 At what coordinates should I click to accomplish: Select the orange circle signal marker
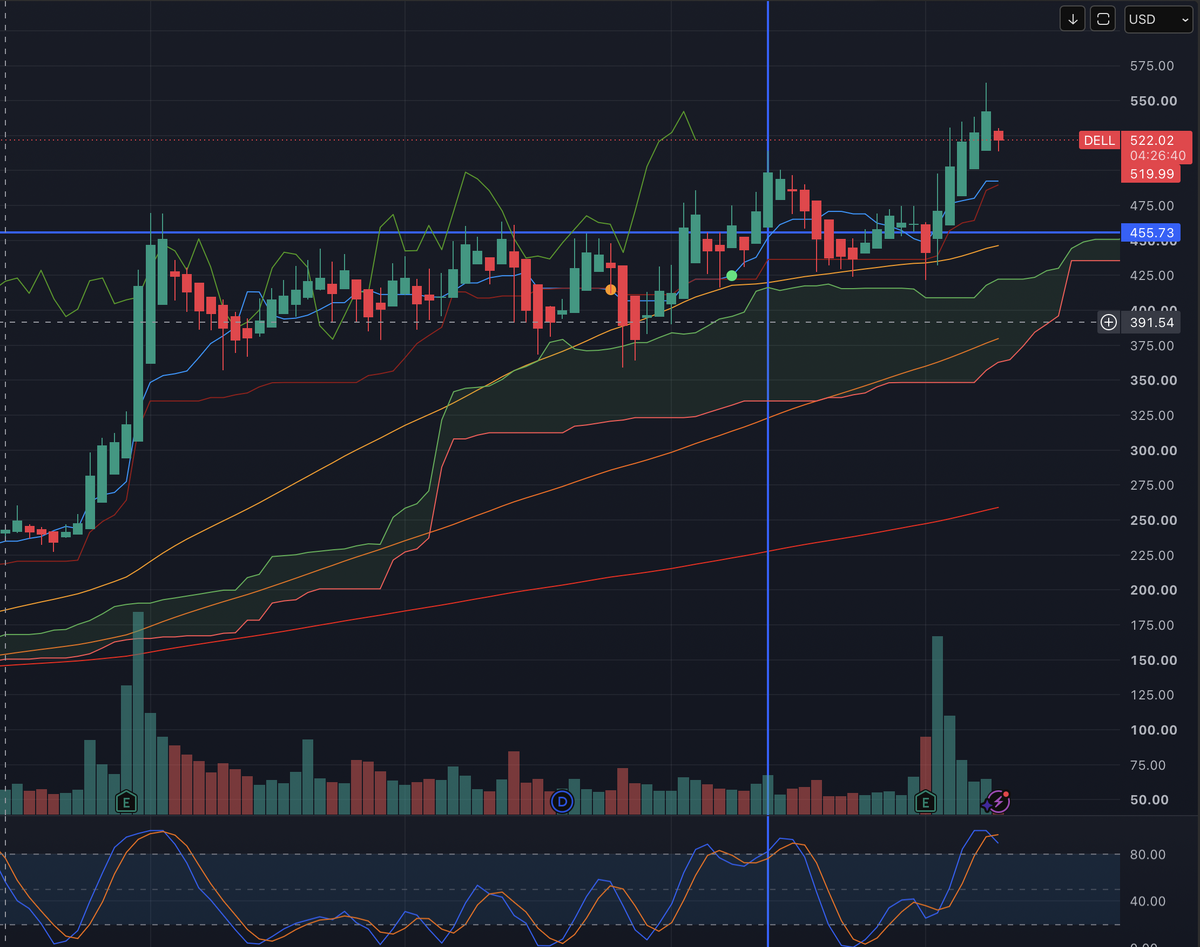pos(610,290)
